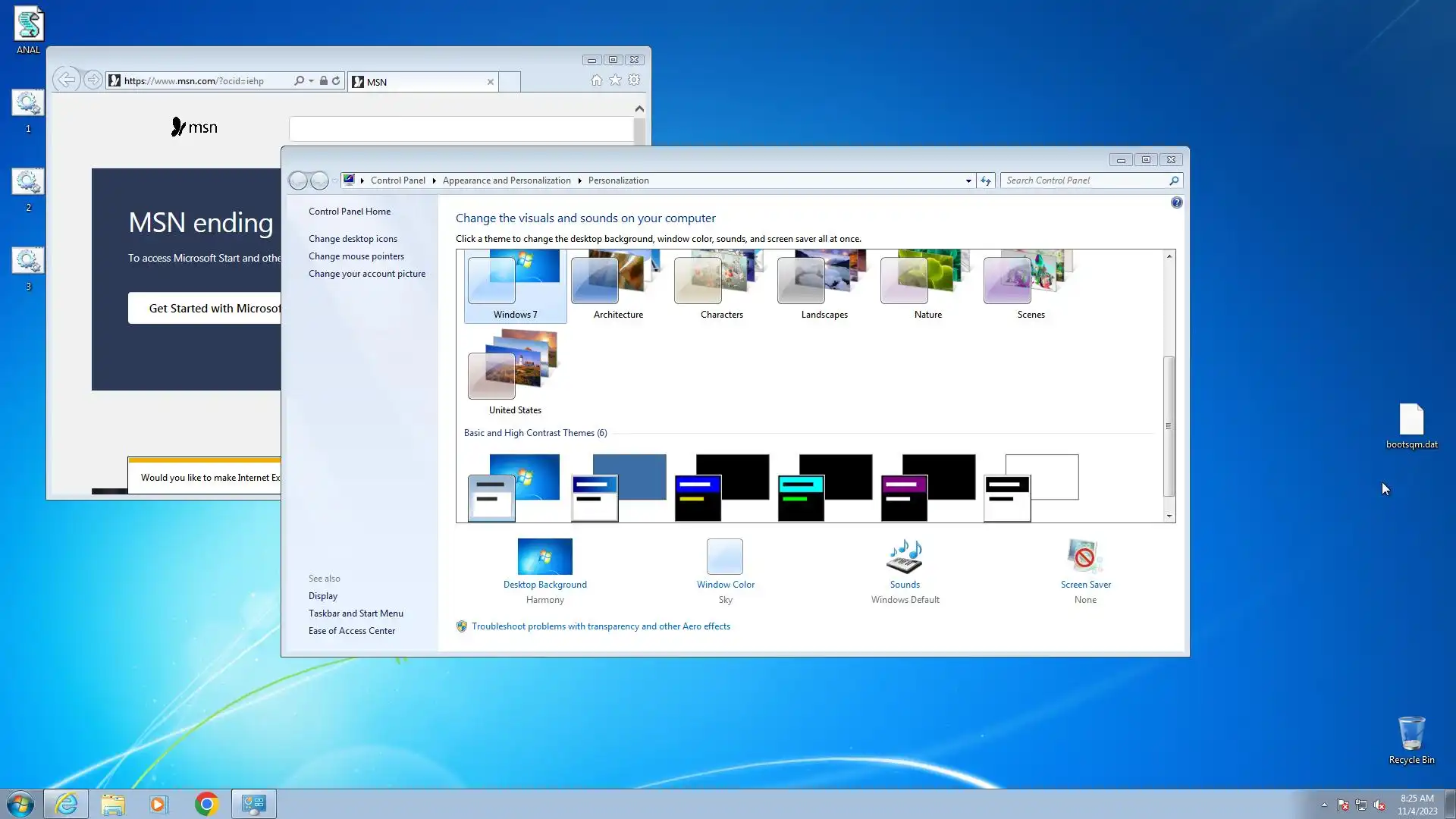The image size is (1456, 819).
Task: Expand the address bar history dropdown
Action: pyautogui.click(x=968, y=180)
